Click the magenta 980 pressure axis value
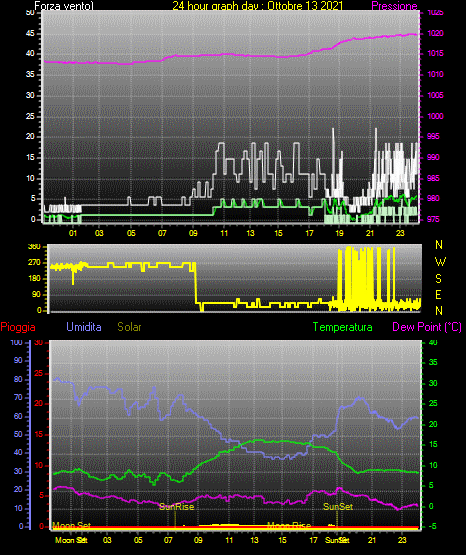Viewport: 466px width, 555px height. coord(433,198)
